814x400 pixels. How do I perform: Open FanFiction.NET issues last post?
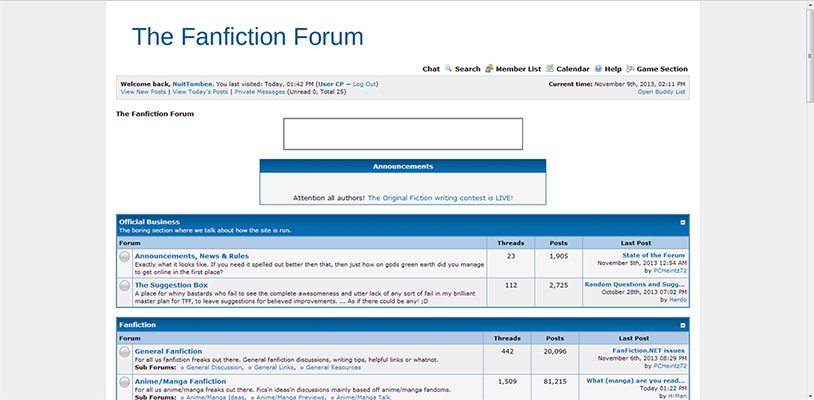click(649, 351)
